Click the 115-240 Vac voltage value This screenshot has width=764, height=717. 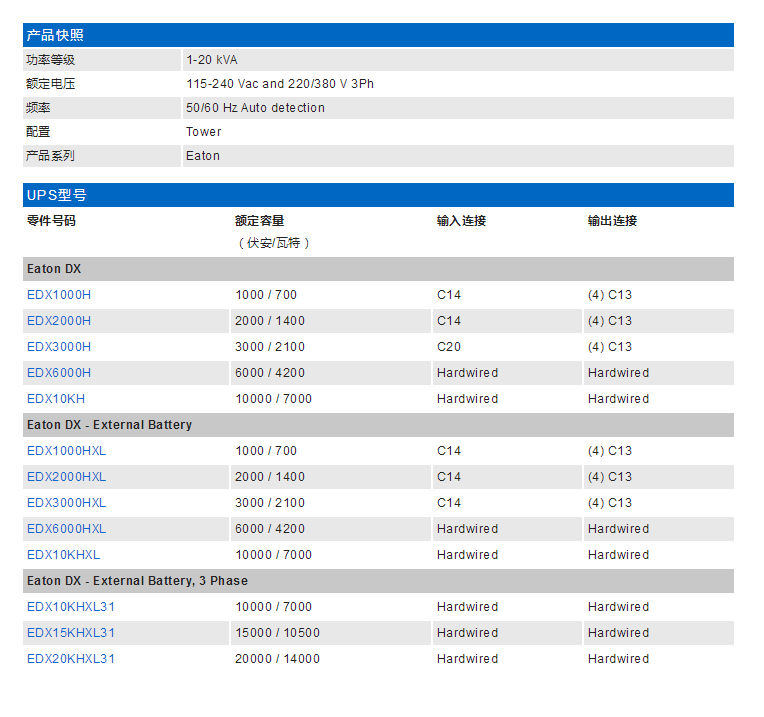point(280,84)
